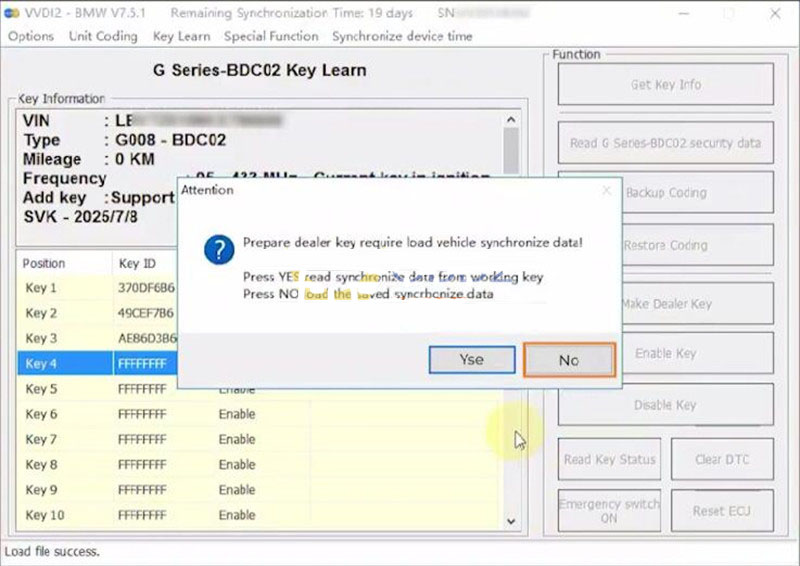Viewport: 800px width, 566px height.
Task: Click Key ID 49CEF7B6 cell
Action: tap(146, 313)
